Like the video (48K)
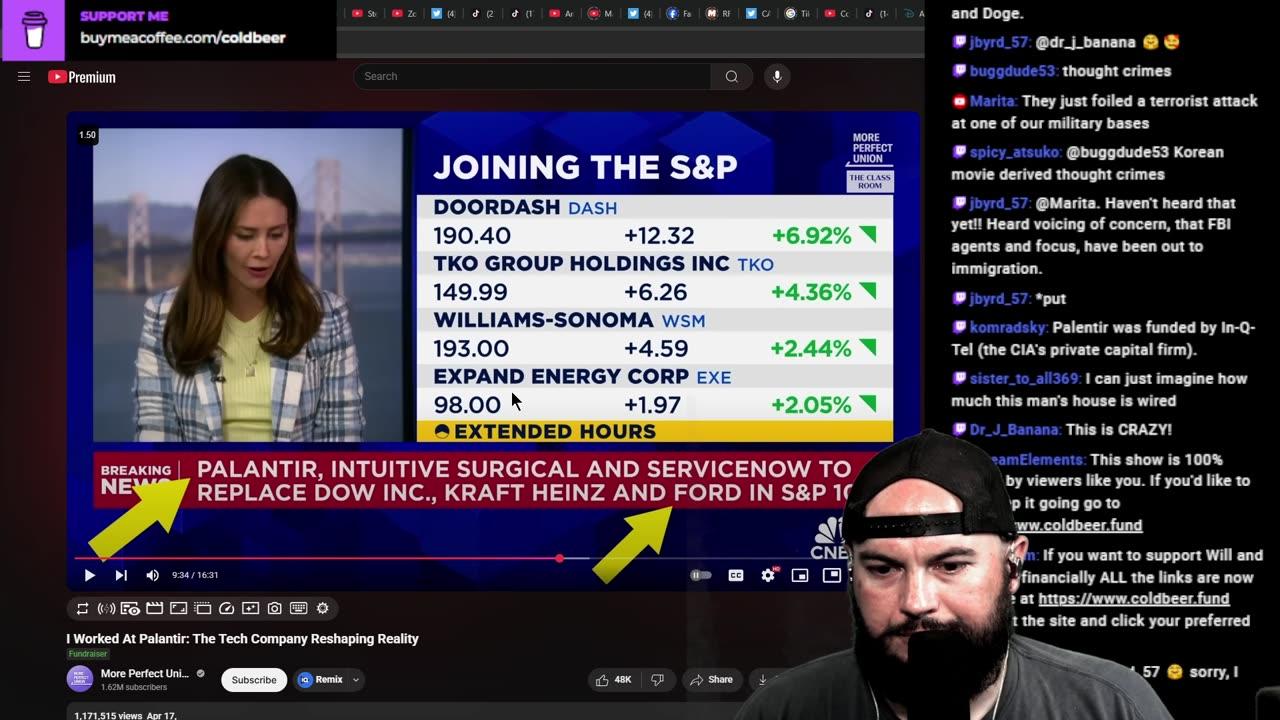This screenshot has width=1280, height=720. (613, 680)
